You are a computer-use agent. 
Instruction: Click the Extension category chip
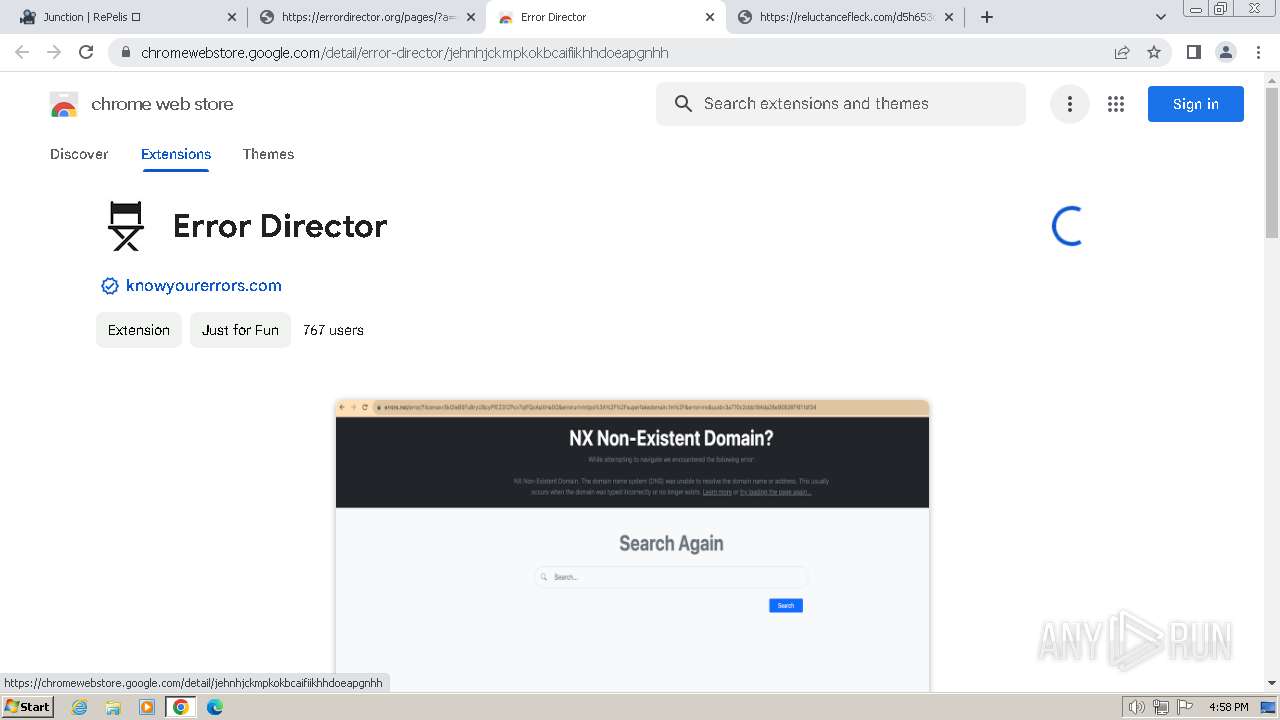click(x=139, y=330)
